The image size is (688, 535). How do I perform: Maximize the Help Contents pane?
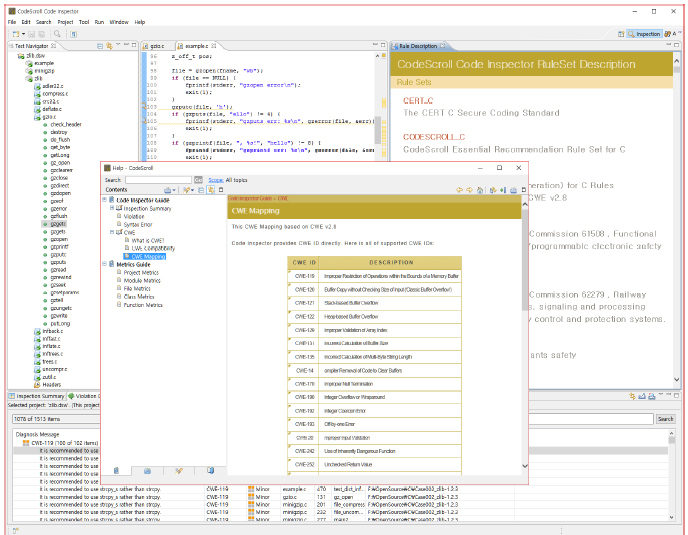pyautogui.click(x=221, y=190)
